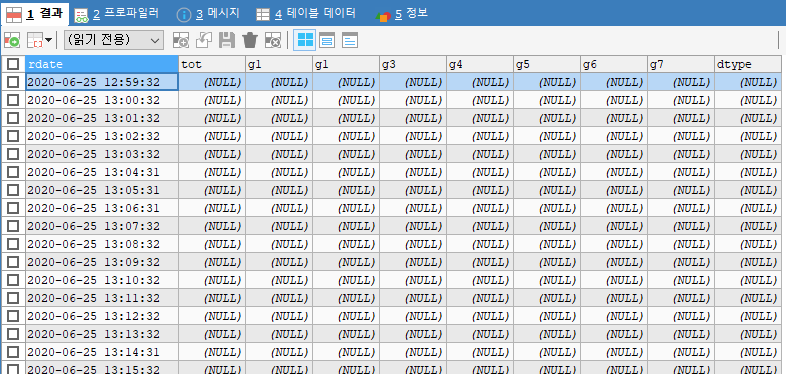Switch to grid view mode
Viewport: 786px width, 374px height.
click(x=304, y=40)
